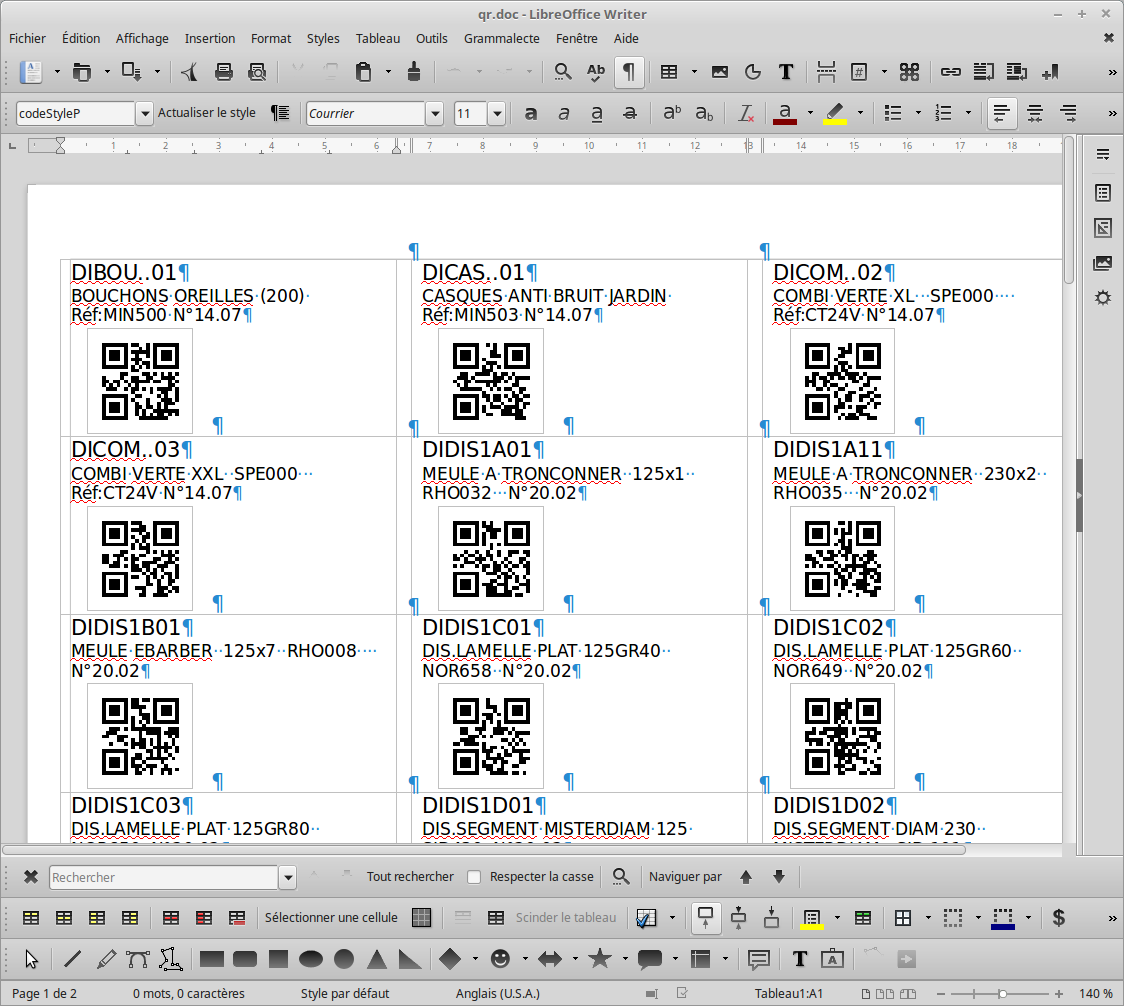Open the New document dropdown arrow

click(57, 72)
